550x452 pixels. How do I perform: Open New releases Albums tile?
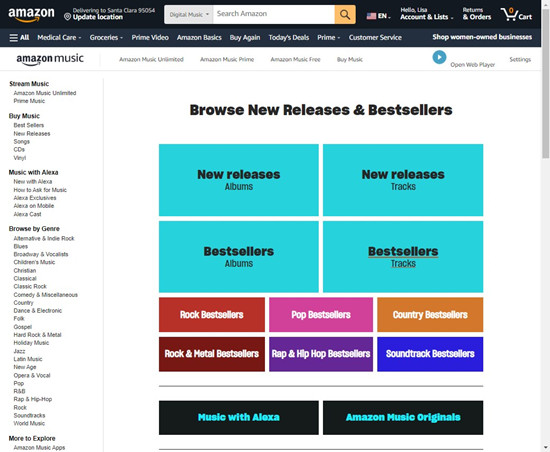[x=239, y=180]
